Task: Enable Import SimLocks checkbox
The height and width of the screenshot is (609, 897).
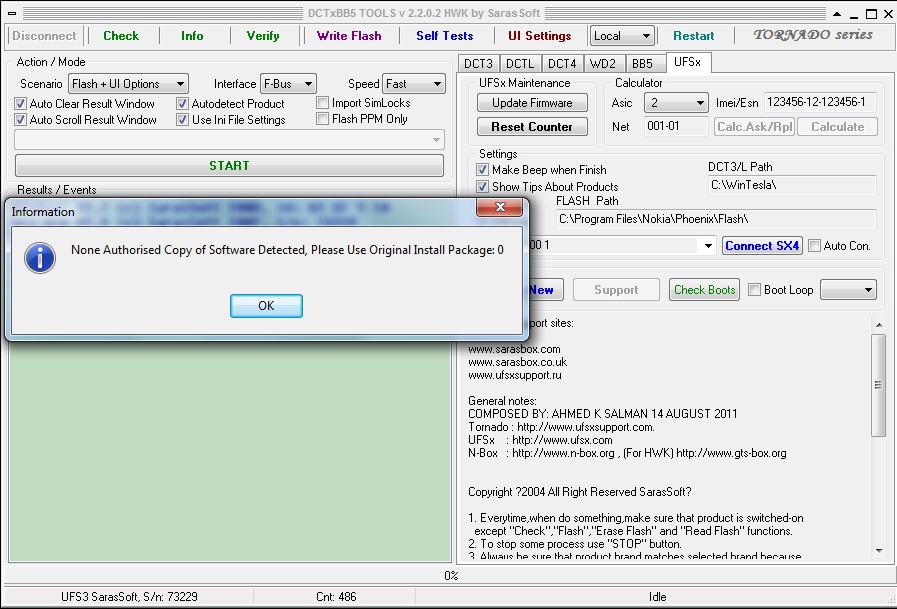Action: tap(323, 103)
